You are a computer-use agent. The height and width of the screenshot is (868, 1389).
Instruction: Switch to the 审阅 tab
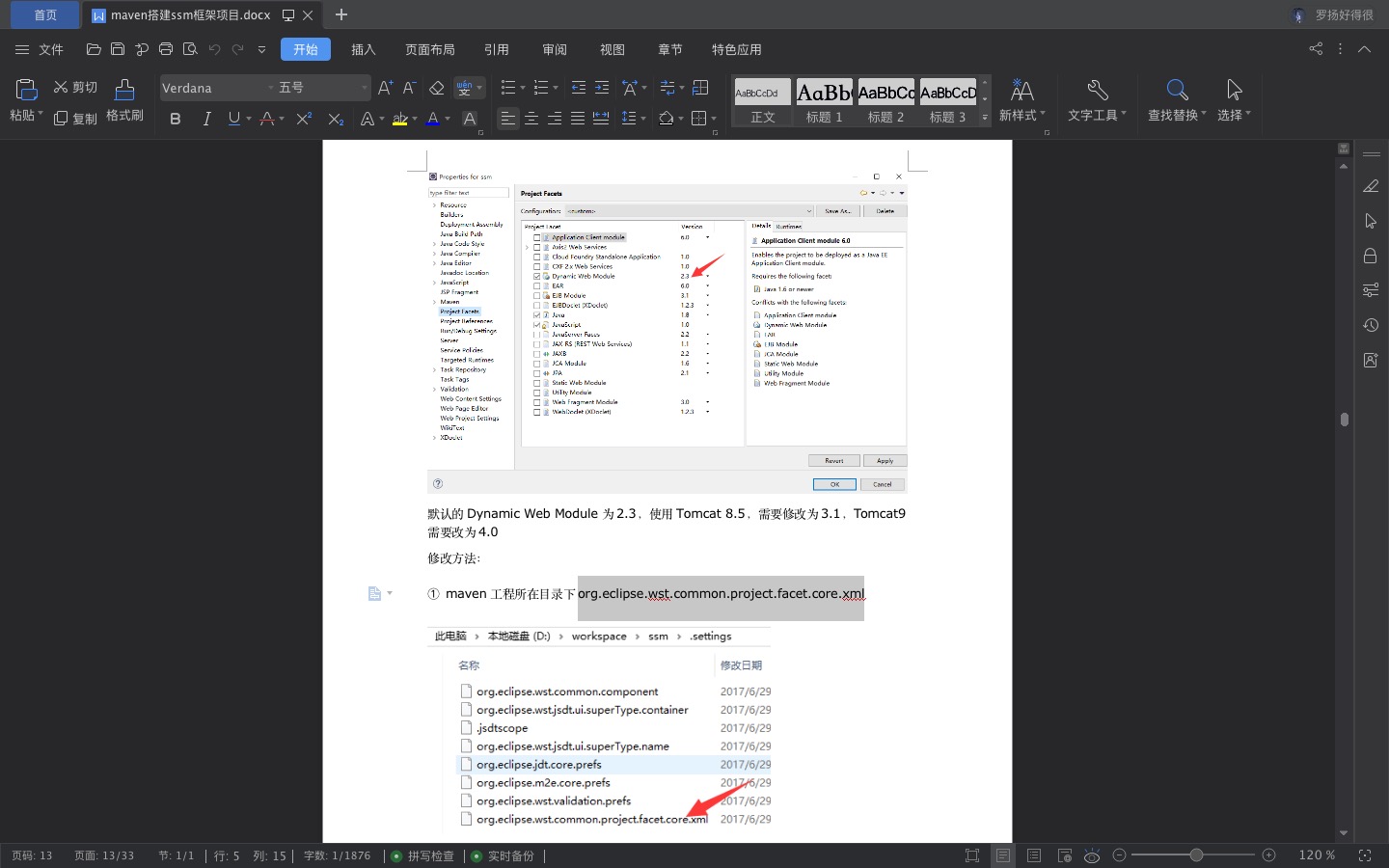click(555, 49)
